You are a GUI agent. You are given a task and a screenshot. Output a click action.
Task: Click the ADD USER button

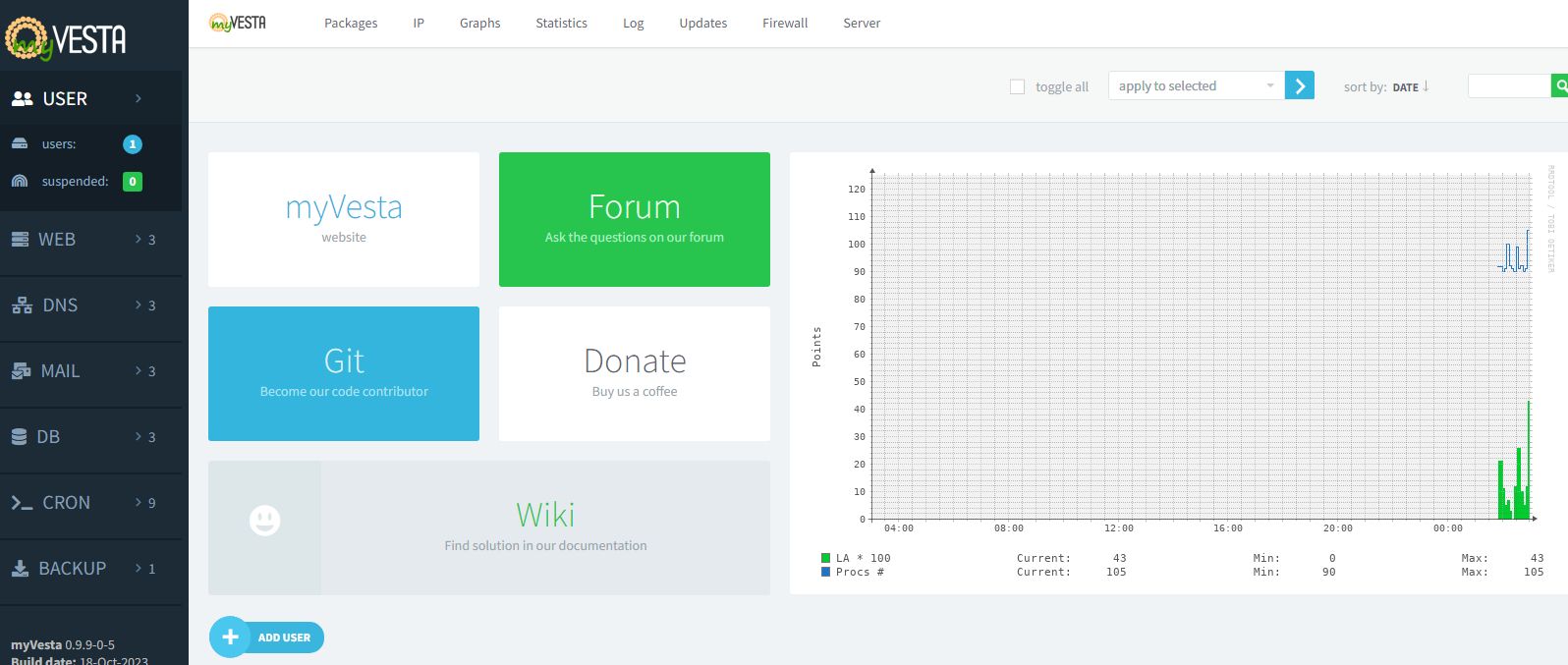(267, 637)
